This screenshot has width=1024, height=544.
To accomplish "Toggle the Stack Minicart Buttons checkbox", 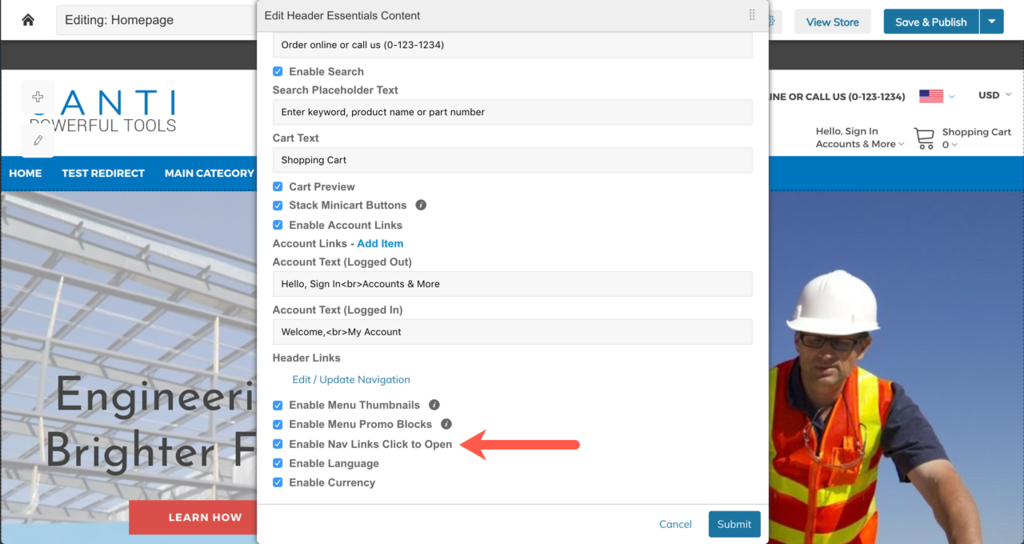I will (278, 206).
